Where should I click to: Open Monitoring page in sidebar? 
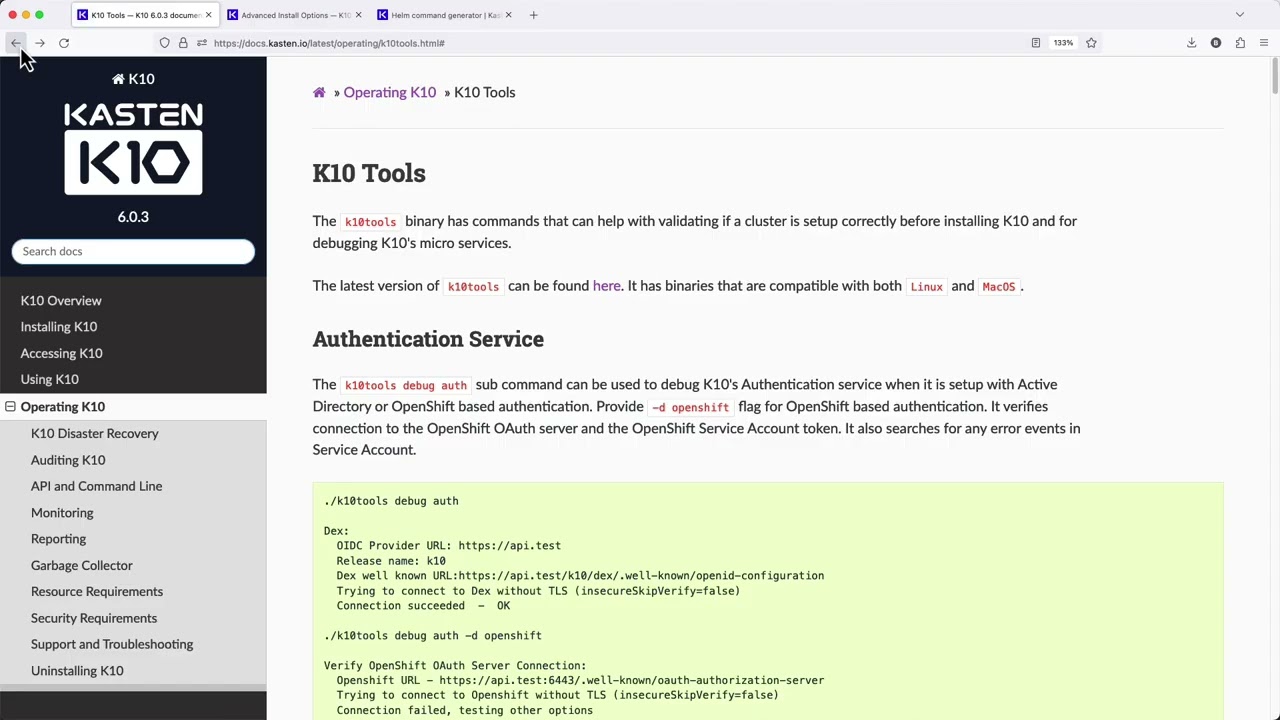pyautogui.click(x=62, y=513)
